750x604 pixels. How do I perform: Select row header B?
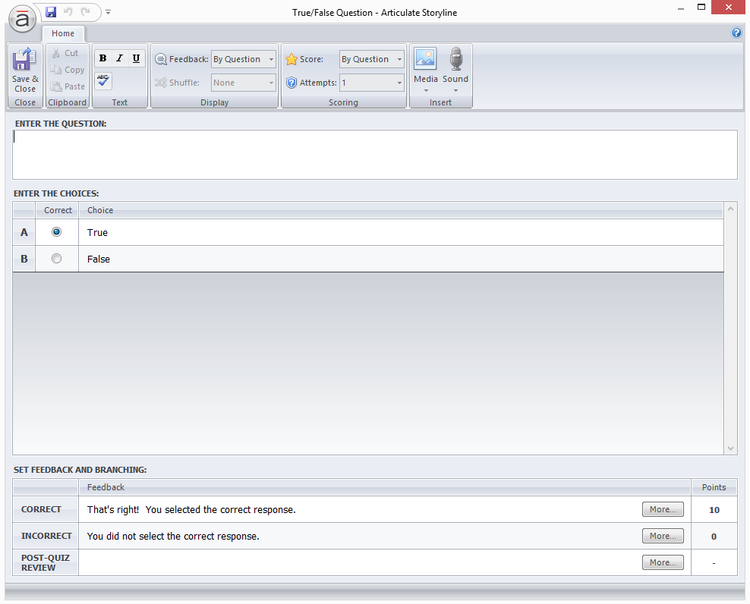24,259
